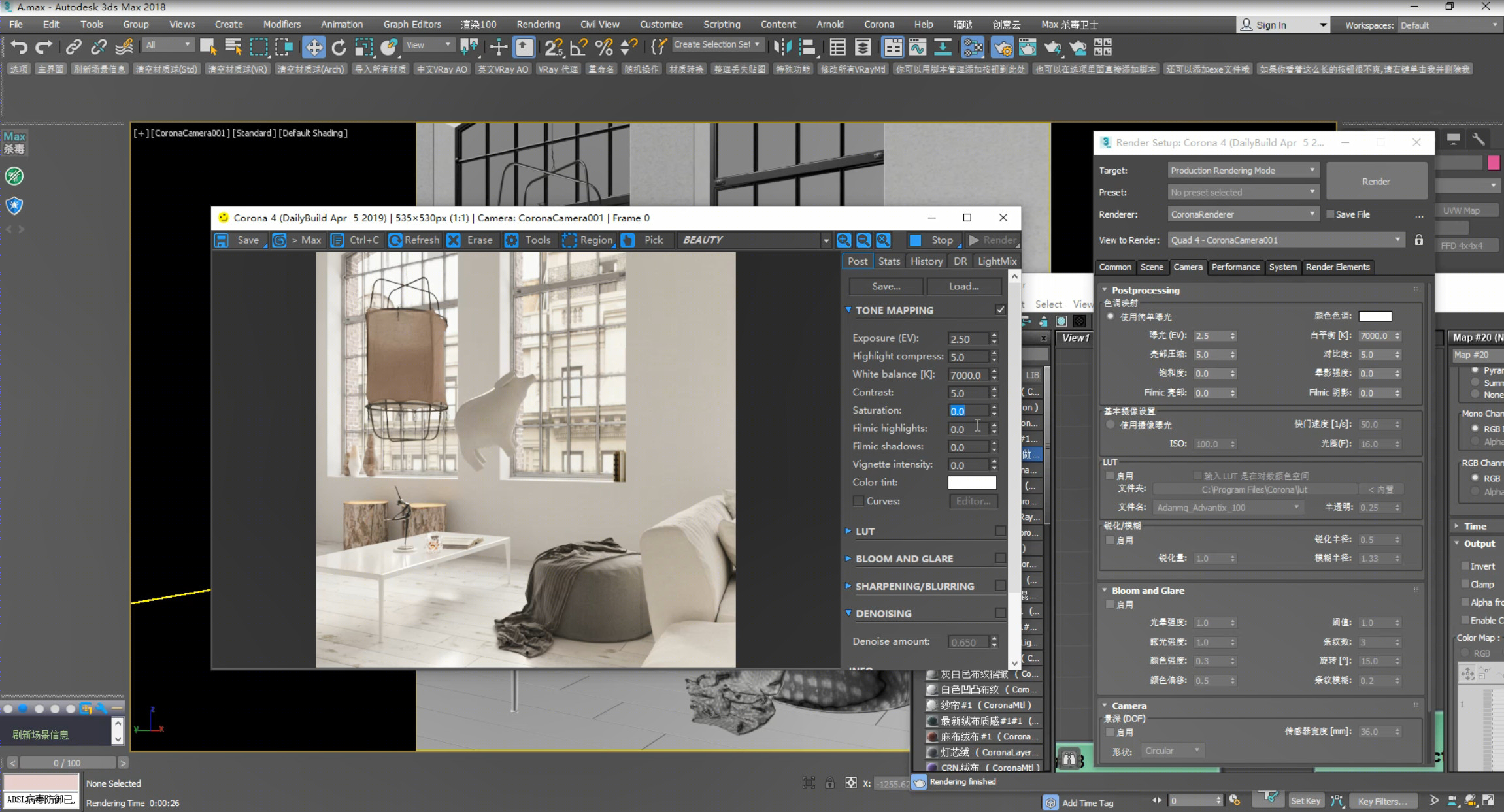Click the Color tint swatch
1504x812 pixels.
(x=971, y=482)
